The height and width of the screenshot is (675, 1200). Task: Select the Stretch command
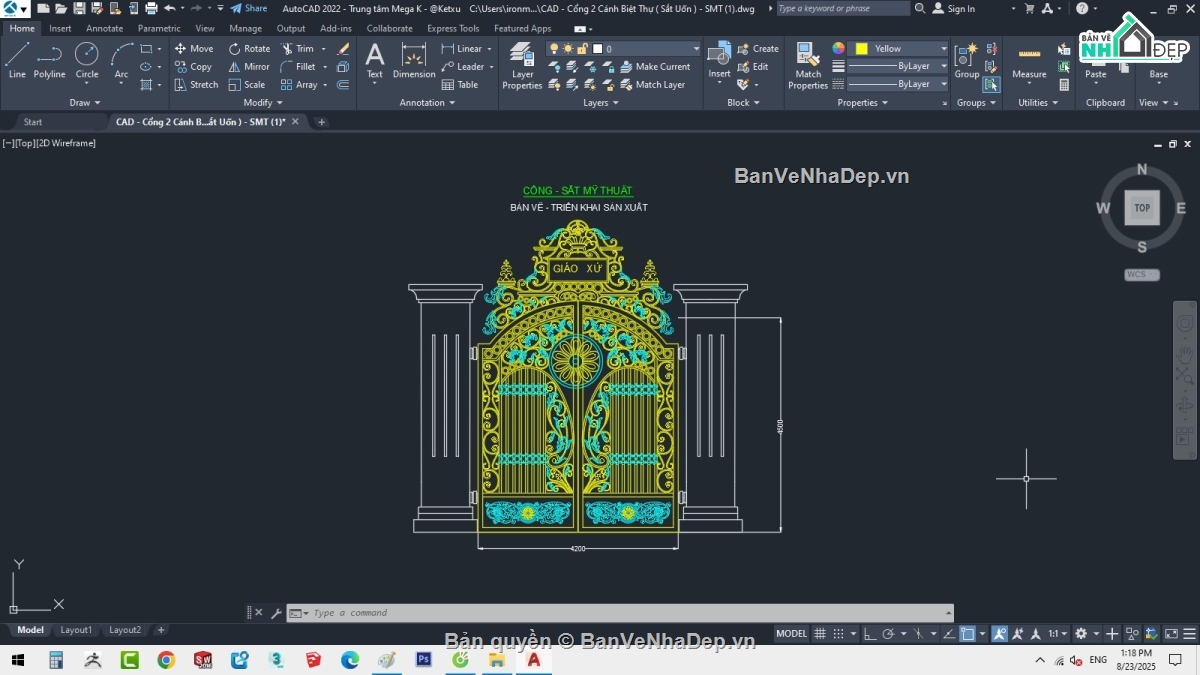click(x=197, y=84)
